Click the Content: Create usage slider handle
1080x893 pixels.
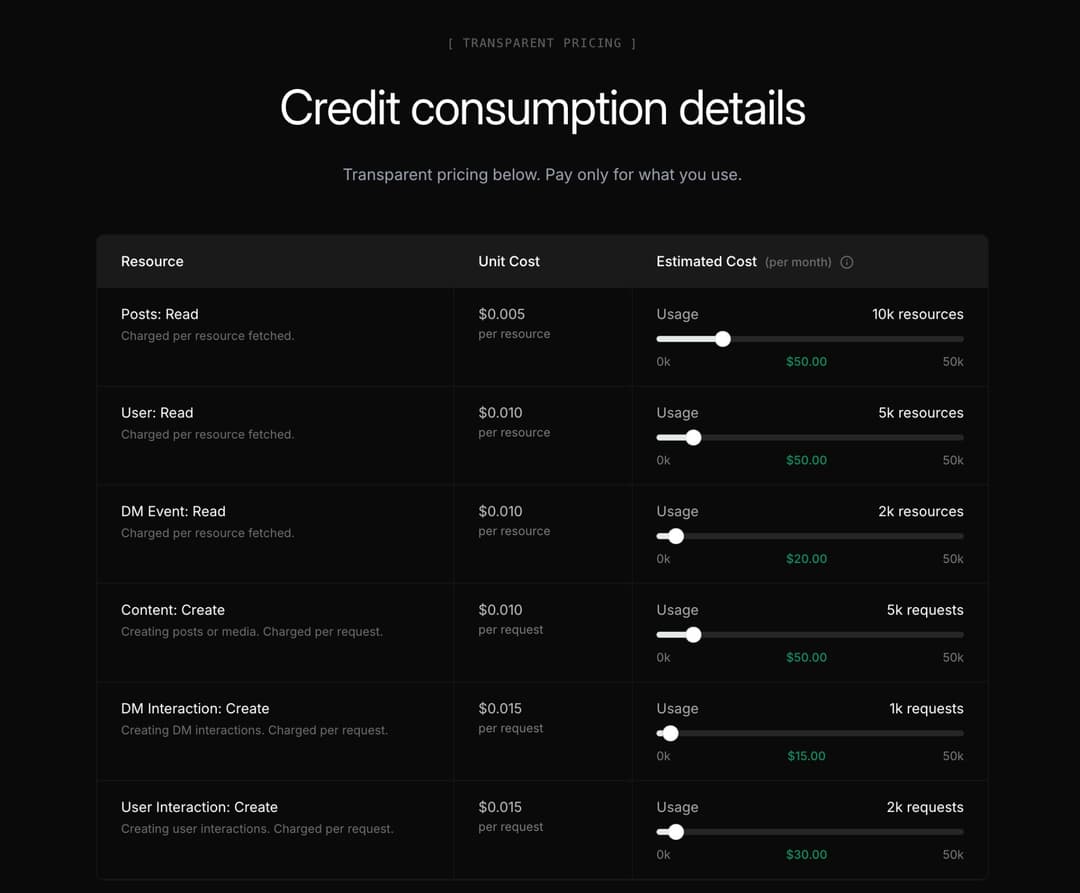[692, 634]
